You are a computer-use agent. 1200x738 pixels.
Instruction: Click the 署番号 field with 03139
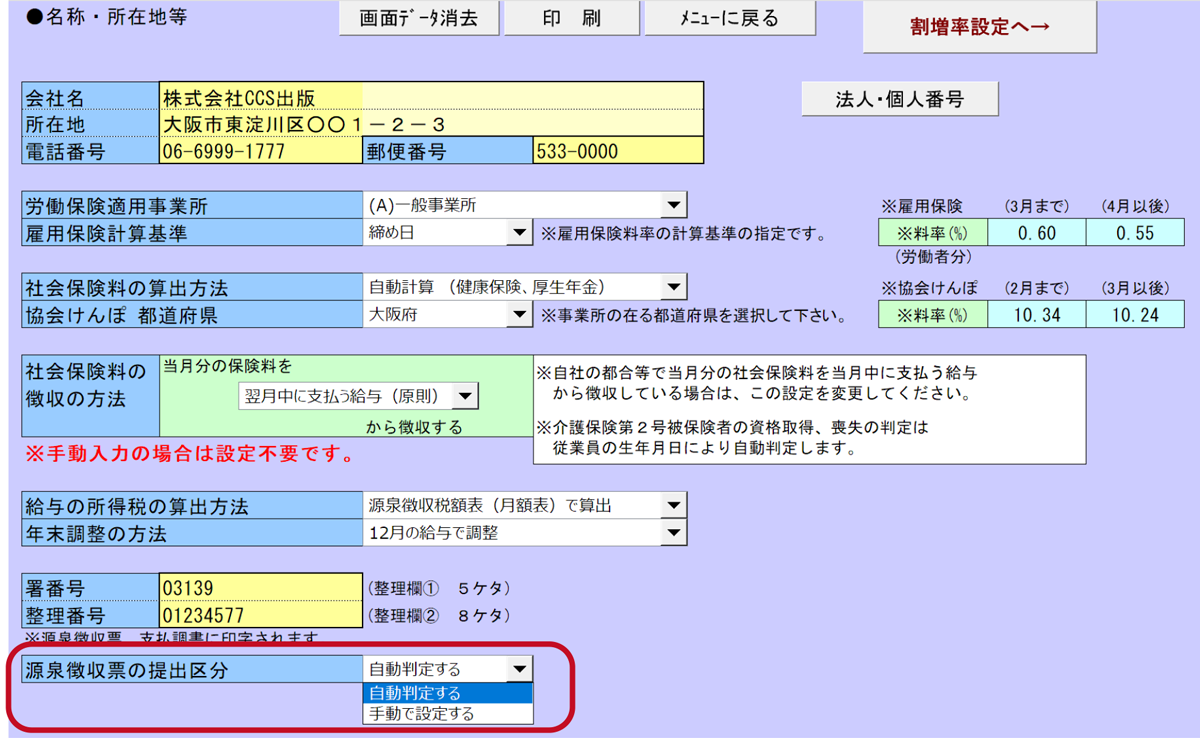(258, 587)
